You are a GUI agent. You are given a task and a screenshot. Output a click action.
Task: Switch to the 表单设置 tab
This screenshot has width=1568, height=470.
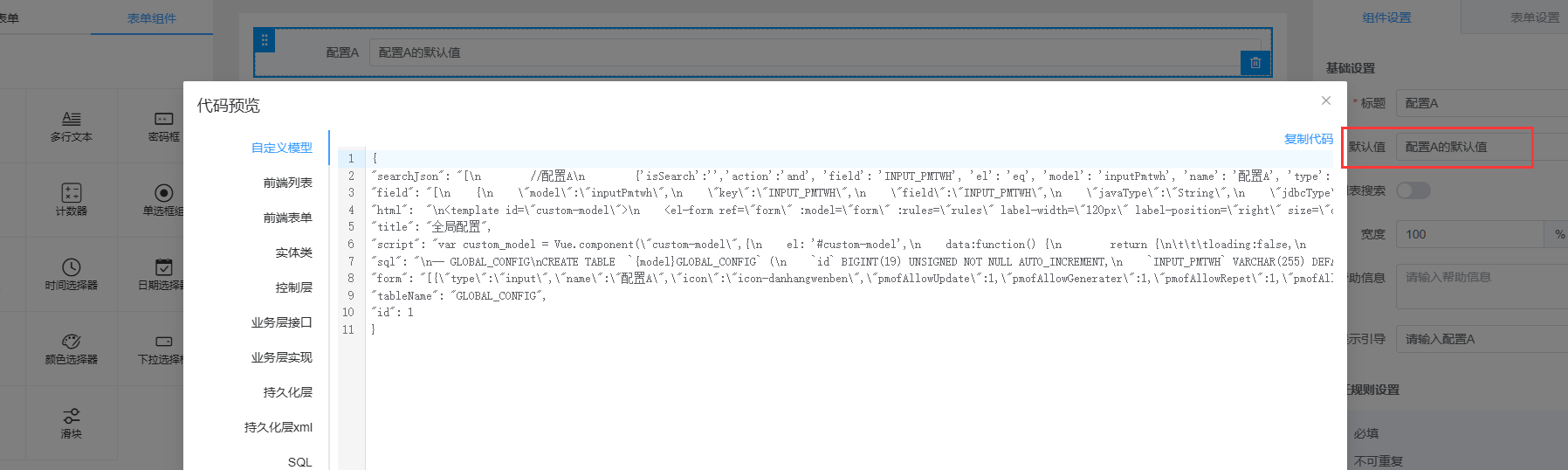click(x=1534, y=17)
